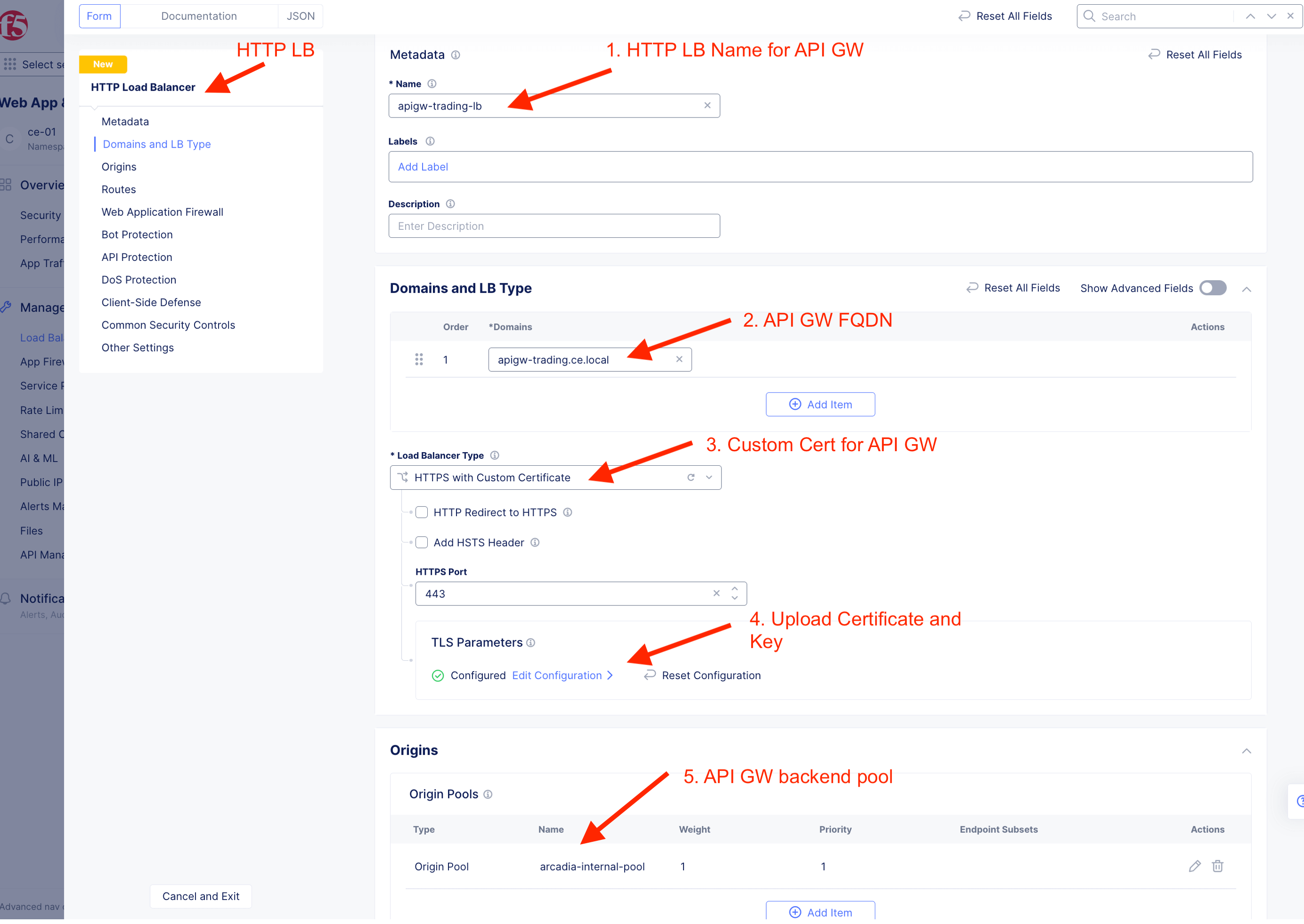Collapse the Domains and LB Type section
This screenshot has height=924, width=1304.
[x=1246, y=289]
